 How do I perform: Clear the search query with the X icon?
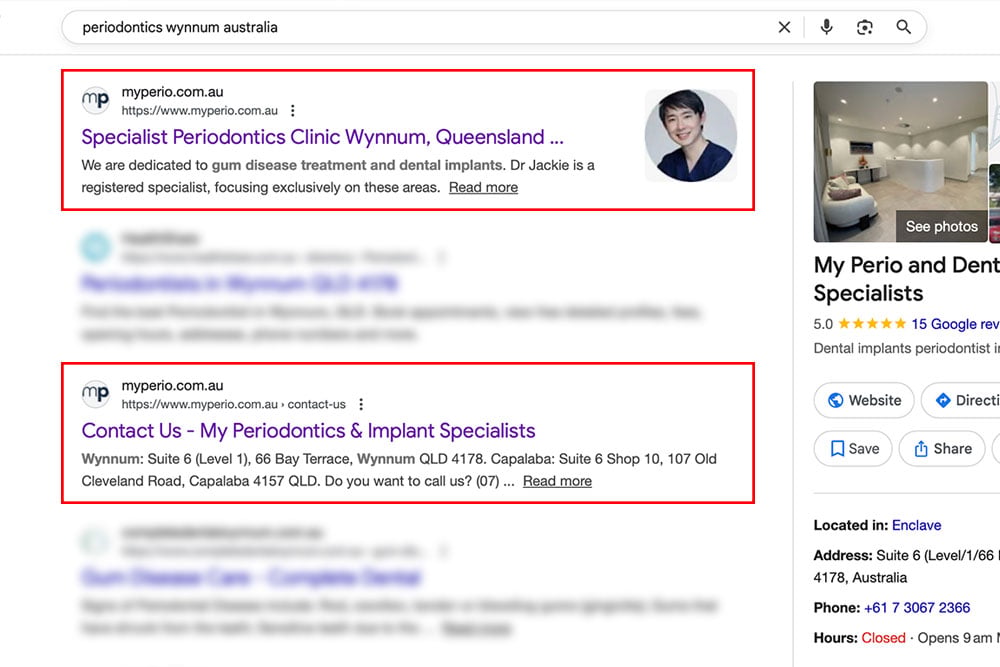[784, 27]
